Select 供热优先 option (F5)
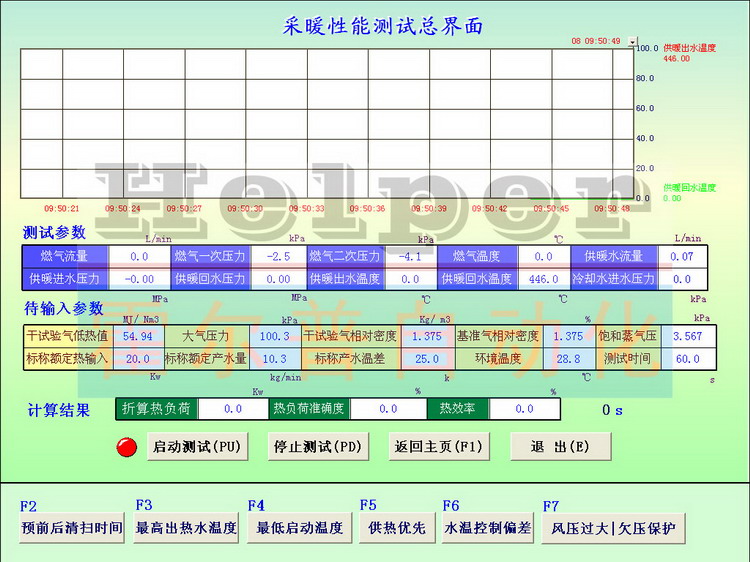 (x=397, y=528)
